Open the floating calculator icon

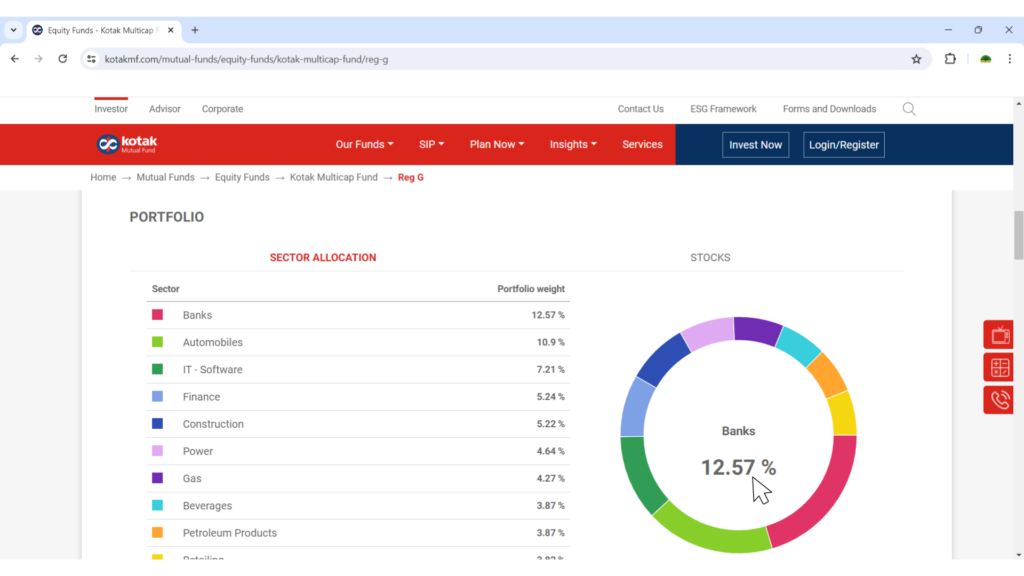tap(999, 368)
